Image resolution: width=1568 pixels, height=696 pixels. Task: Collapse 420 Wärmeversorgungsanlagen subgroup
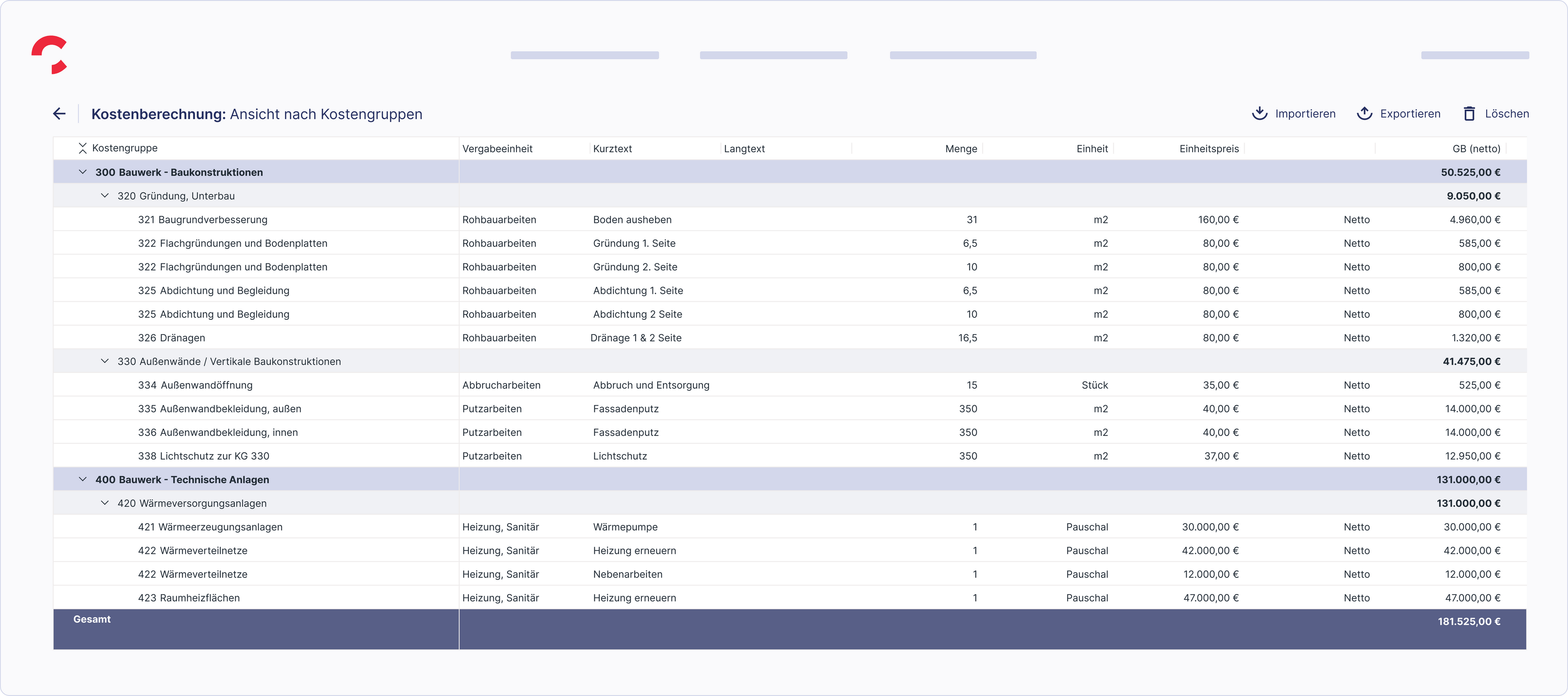point(105,503)
